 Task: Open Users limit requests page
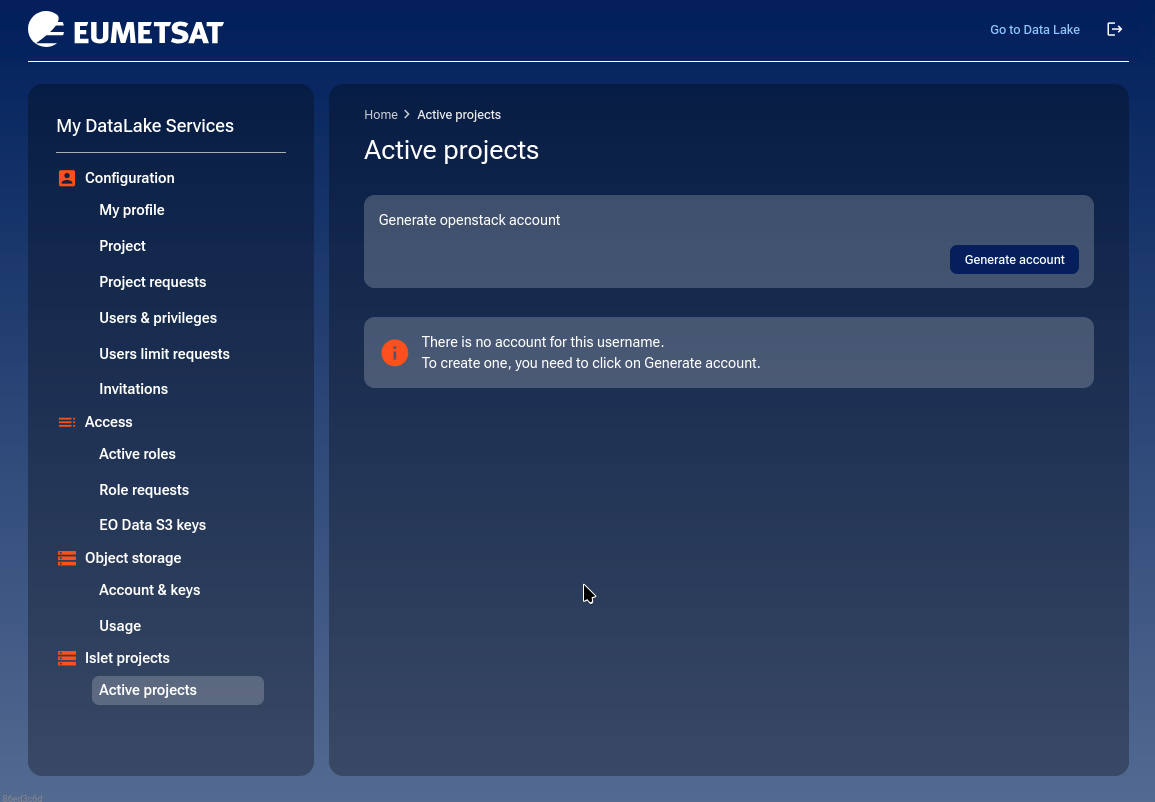click(x=164, y=354)
